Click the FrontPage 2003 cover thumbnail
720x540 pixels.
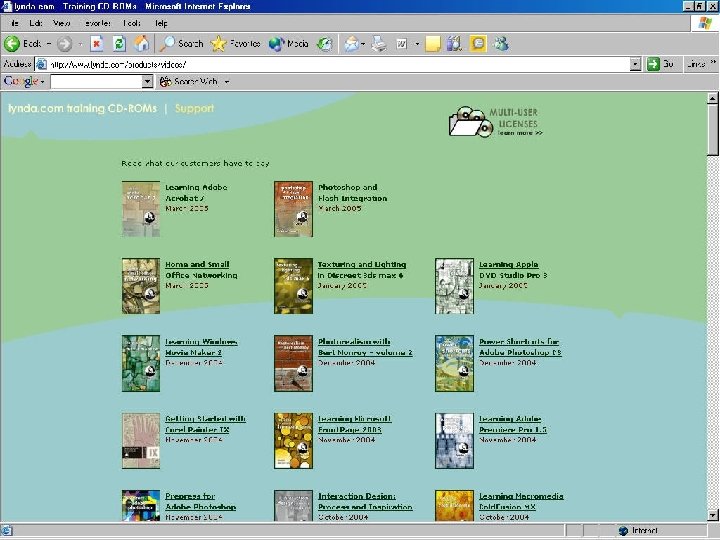[x=293, y=441]
